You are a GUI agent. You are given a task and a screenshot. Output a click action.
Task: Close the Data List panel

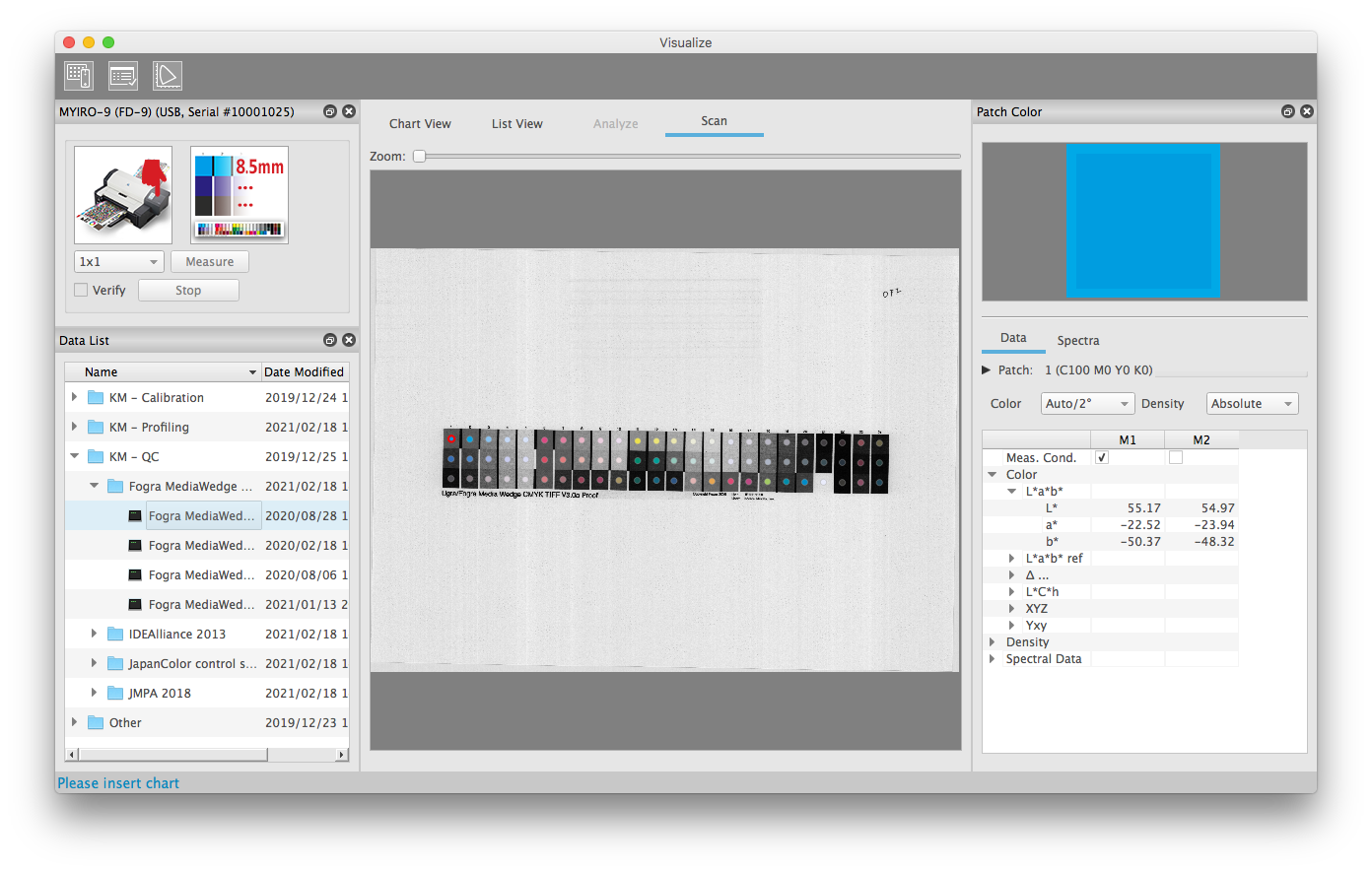[349, 340]
